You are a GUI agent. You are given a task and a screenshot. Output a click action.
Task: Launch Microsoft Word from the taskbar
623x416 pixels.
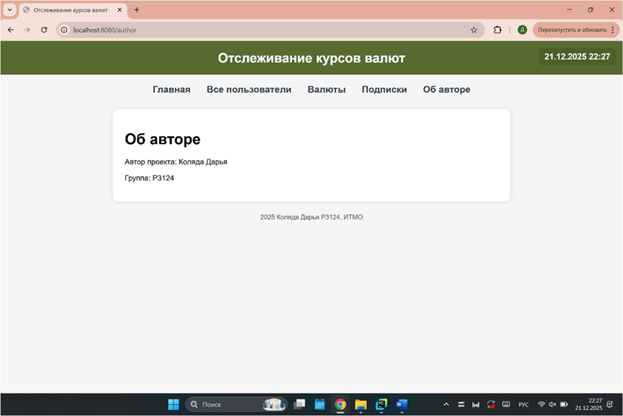coord(402,404)
